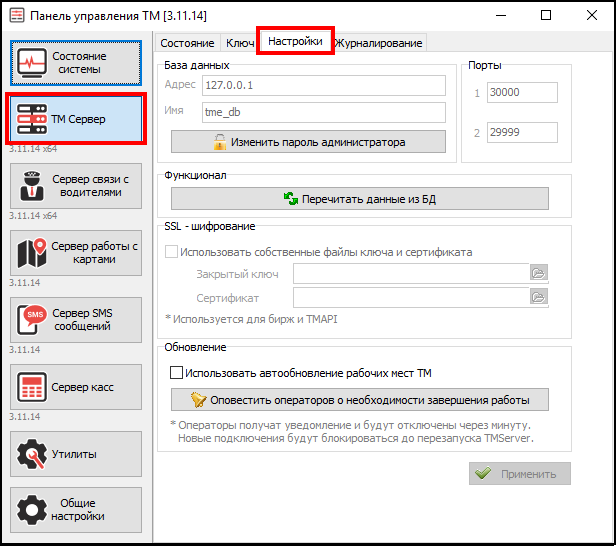Browse for Закрытый ключ file
The image size is (616, 546).
point(539,273)
